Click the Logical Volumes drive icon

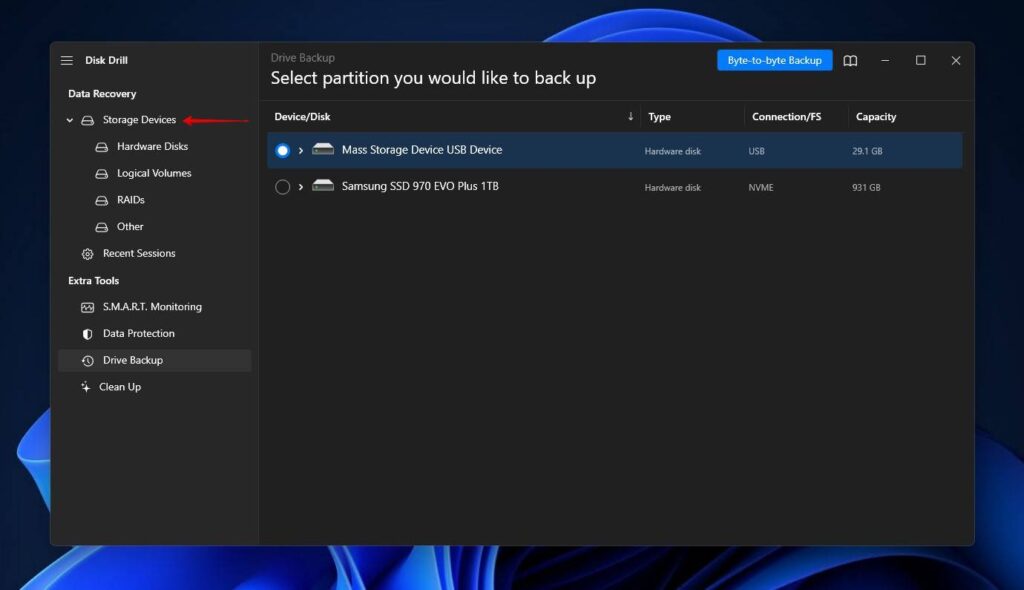click(102, 173)
